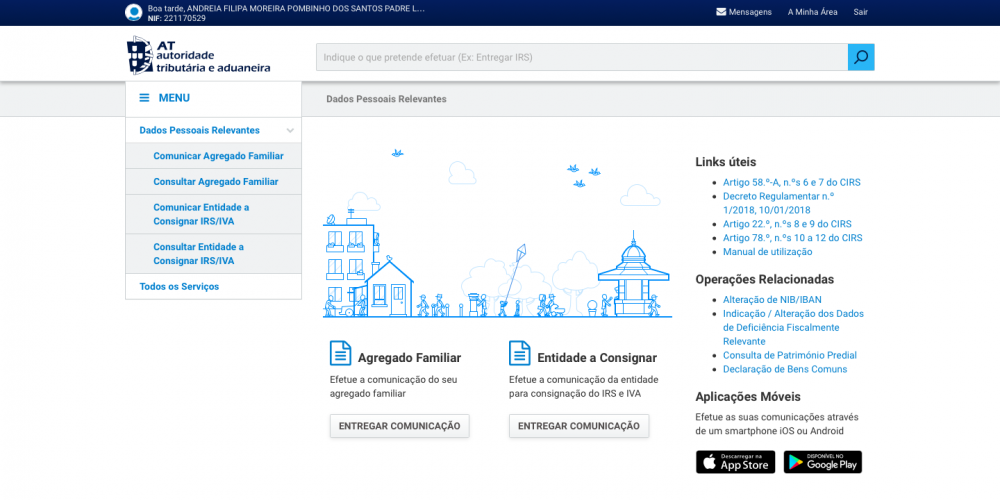Select Comunicar Agregado Familiar in sidebar

pos(218,156)
